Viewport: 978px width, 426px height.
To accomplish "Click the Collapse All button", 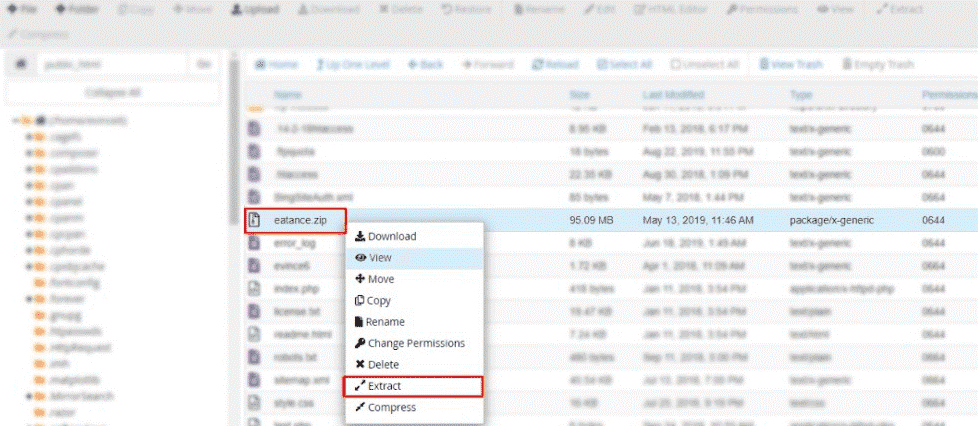I will point(112,92).
